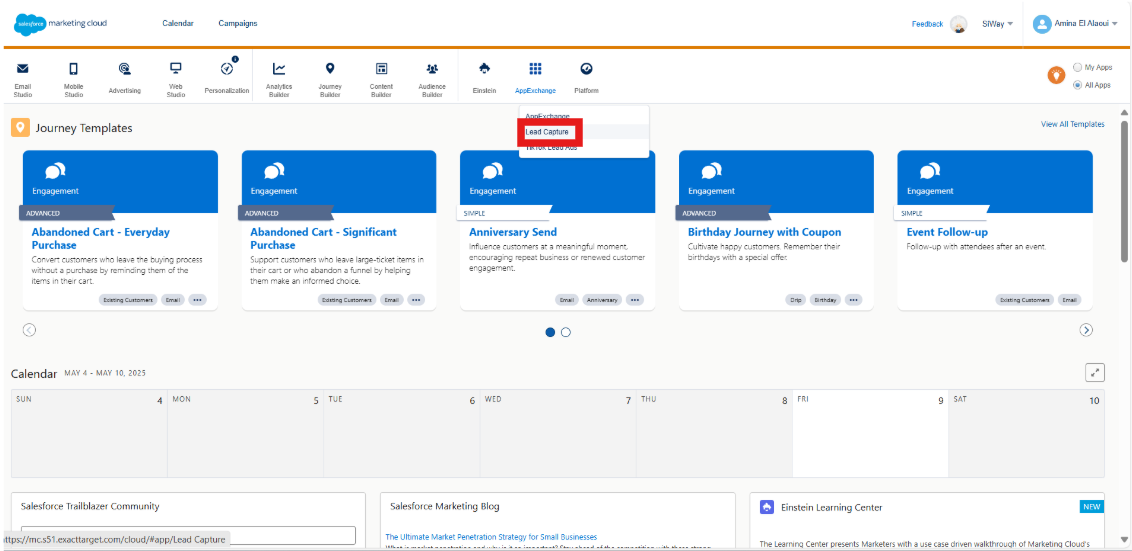This screenshot has height=551, width=1132.
Task: Open Content Builder app icon
Action: 381,69
